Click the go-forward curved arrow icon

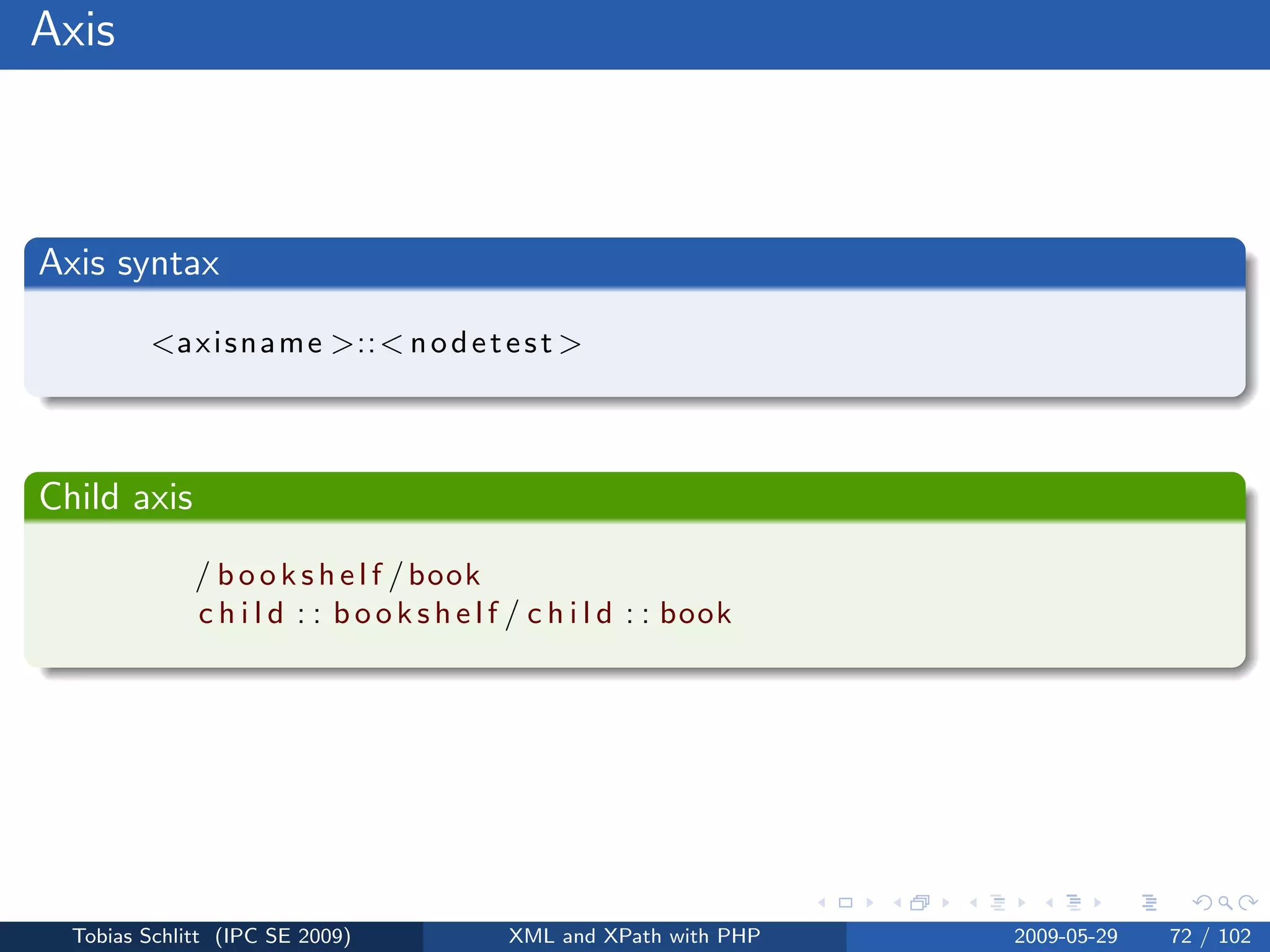[1248, 903]
